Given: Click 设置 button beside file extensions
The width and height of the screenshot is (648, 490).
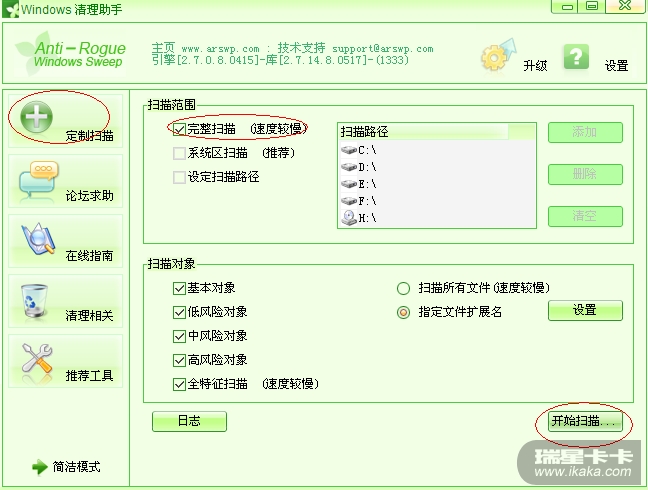Looking at the screenshot, I should pos(585,310).
